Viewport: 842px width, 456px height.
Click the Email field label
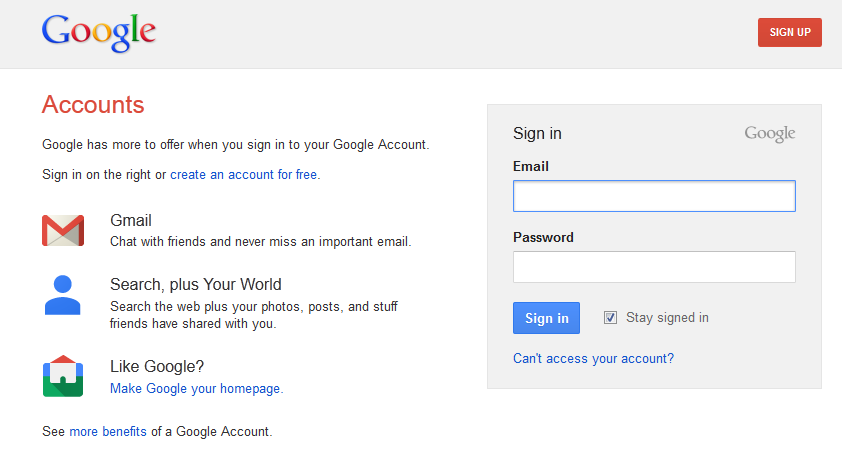pos(531,167)
